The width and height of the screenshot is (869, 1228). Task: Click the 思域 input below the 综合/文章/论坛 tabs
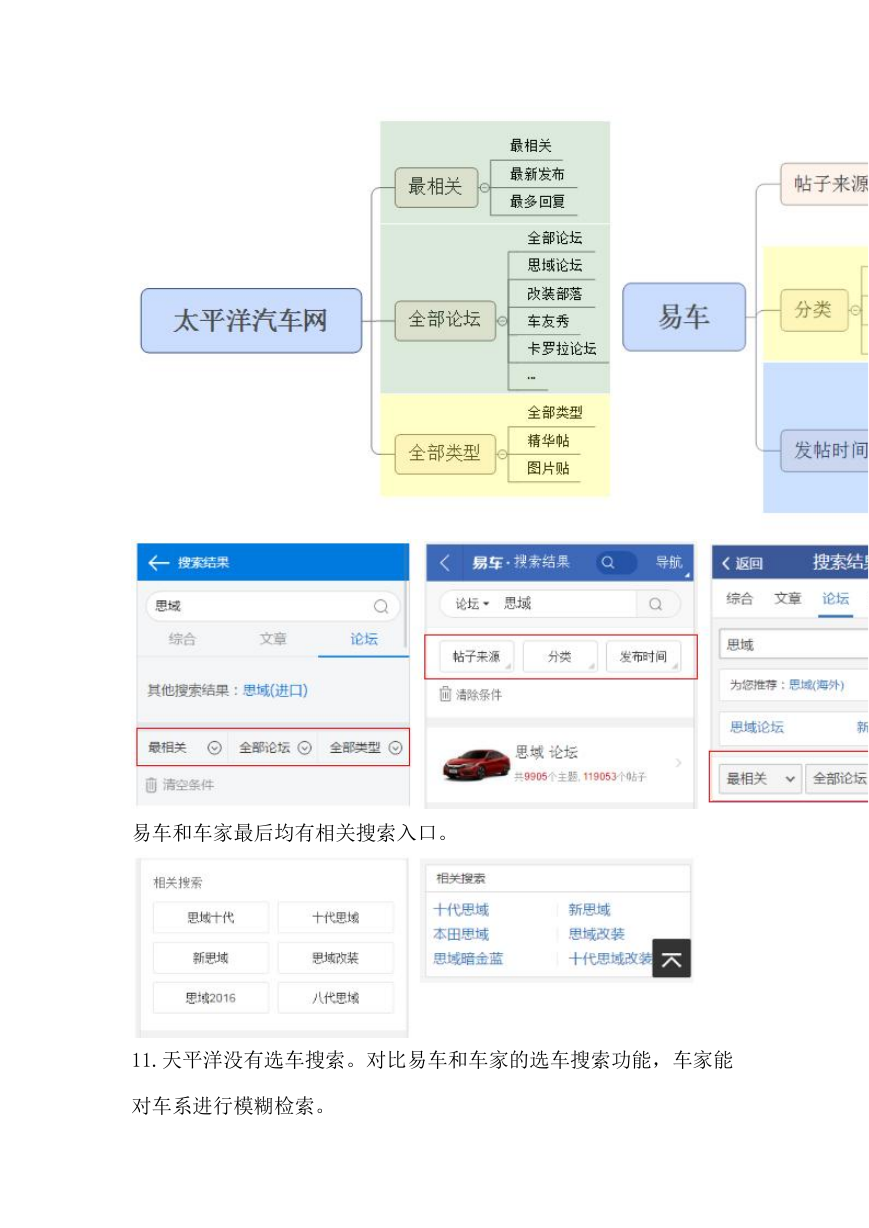pyautogui.click(x=794, y=644)
